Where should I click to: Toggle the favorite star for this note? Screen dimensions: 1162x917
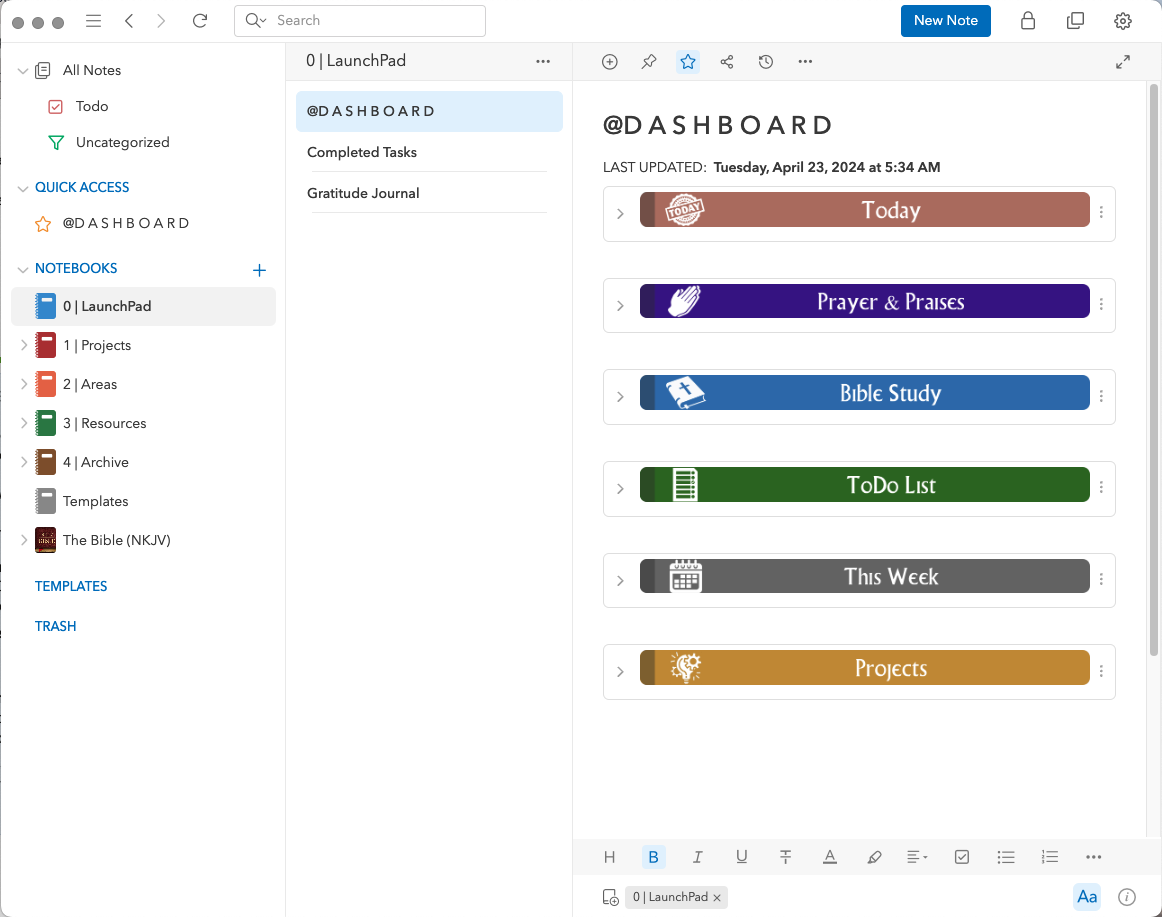coord(688,62)
